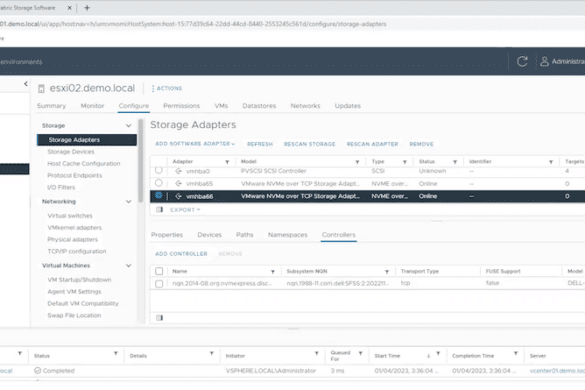
Task: Open the Datastores tab
Action: click(x=259, y=106)
